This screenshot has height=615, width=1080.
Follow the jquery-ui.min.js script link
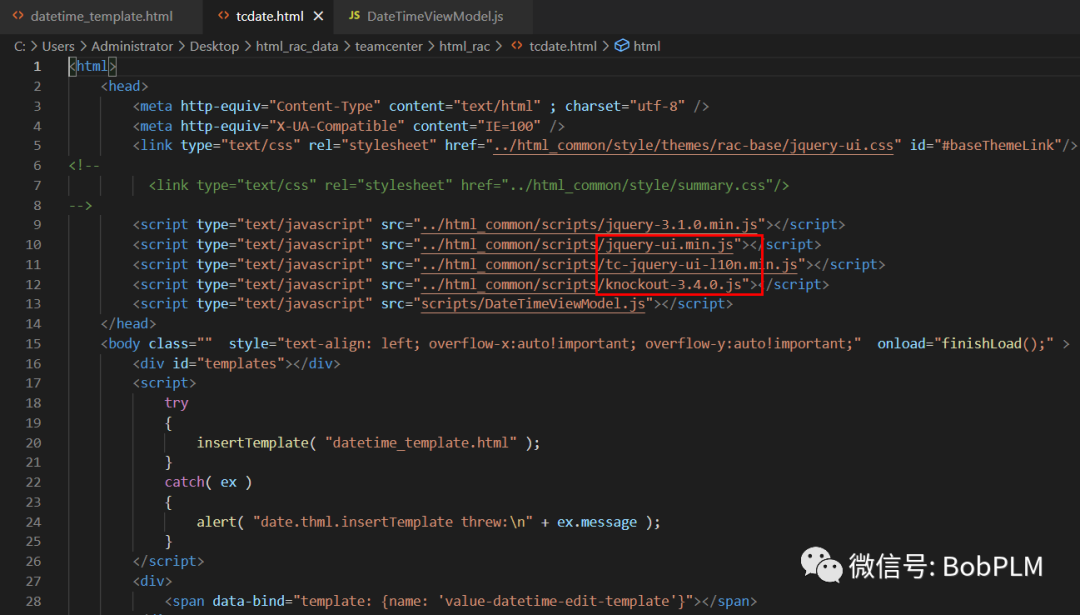577,244
